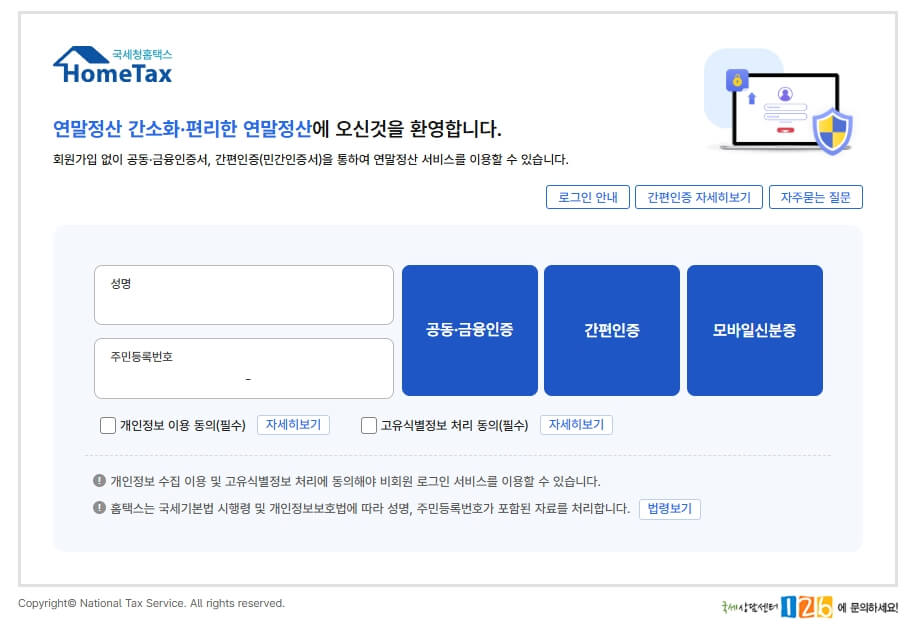Open 간편인증 자세히보기 details

[698, 197]
